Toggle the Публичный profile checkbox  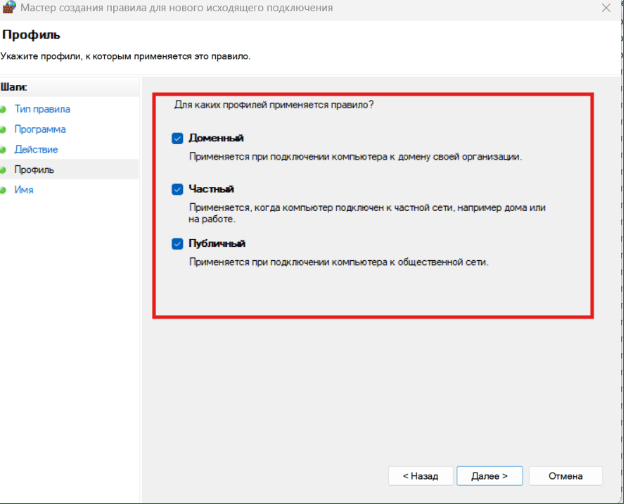177,243
